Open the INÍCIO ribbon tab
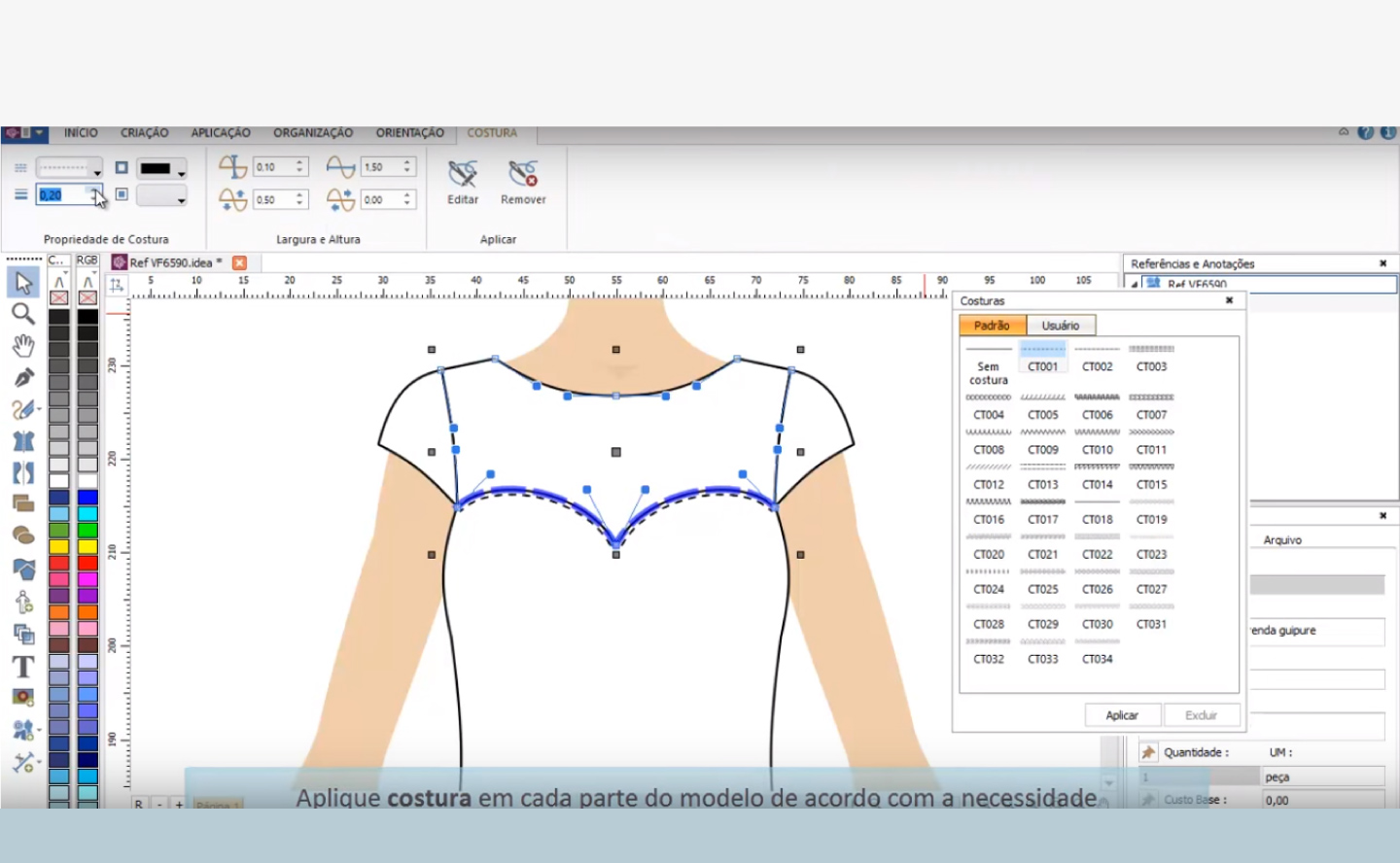Viewport: 1400px width, 863px height. [81, 133]
